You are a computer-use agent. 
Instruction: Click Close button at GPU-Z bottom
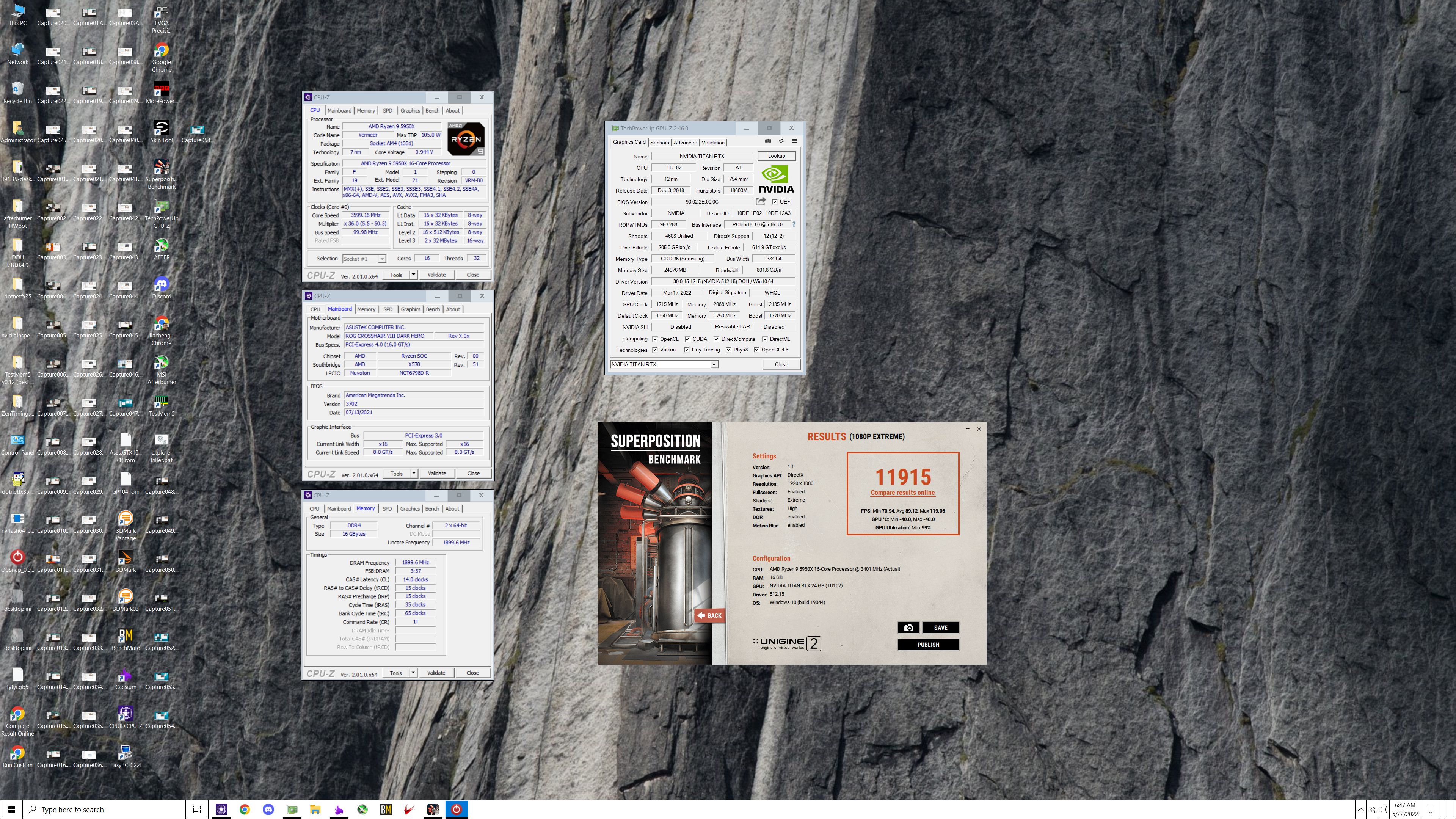(x=781, y=364)
